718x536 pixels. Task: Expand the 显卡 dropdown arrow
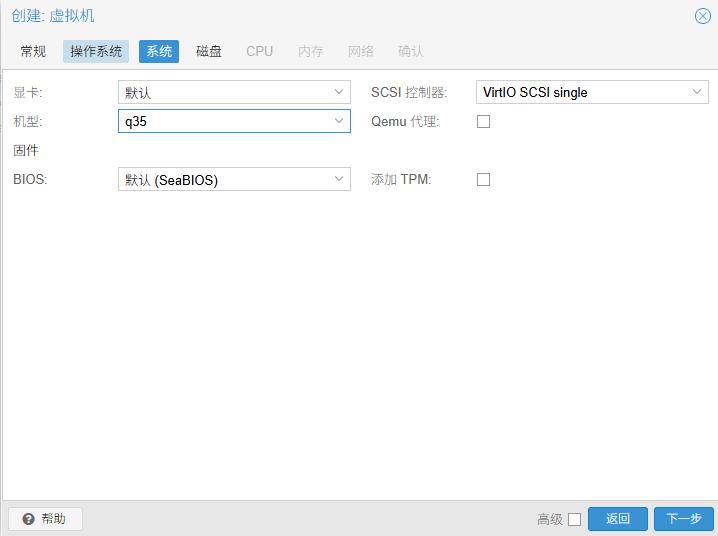tap(339, 92)
